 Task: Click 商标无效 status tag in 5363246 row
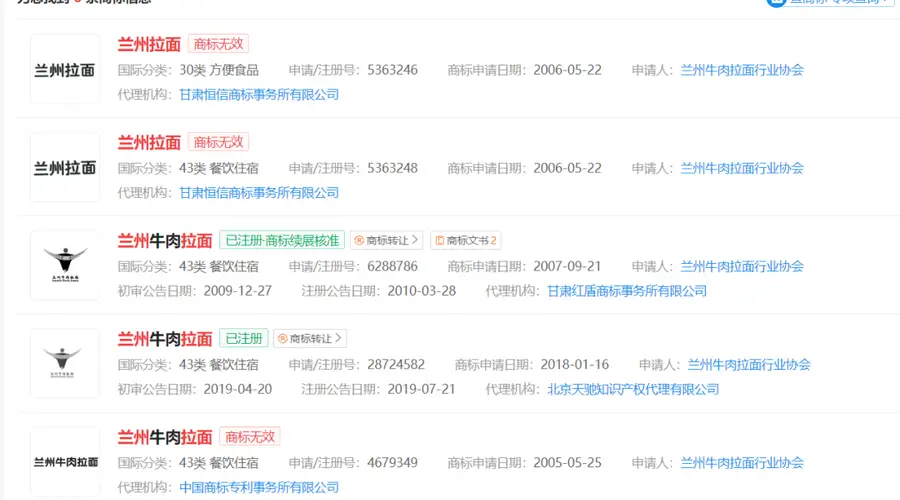click(x=218, y=44)
